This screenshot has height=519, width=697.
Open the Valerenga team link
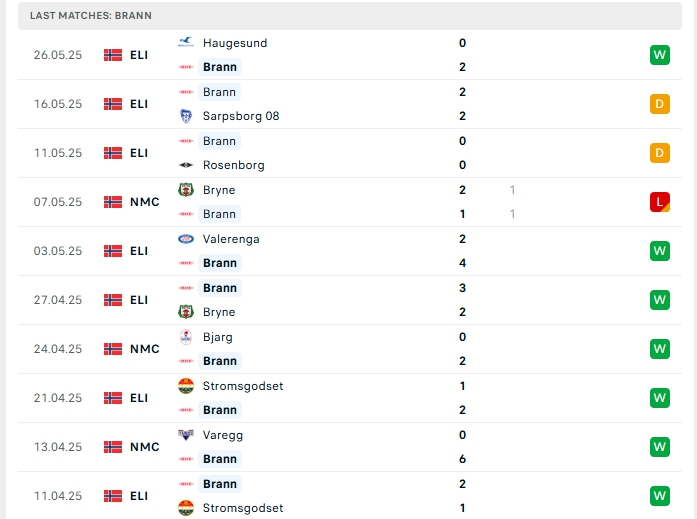tap(232, 239)
